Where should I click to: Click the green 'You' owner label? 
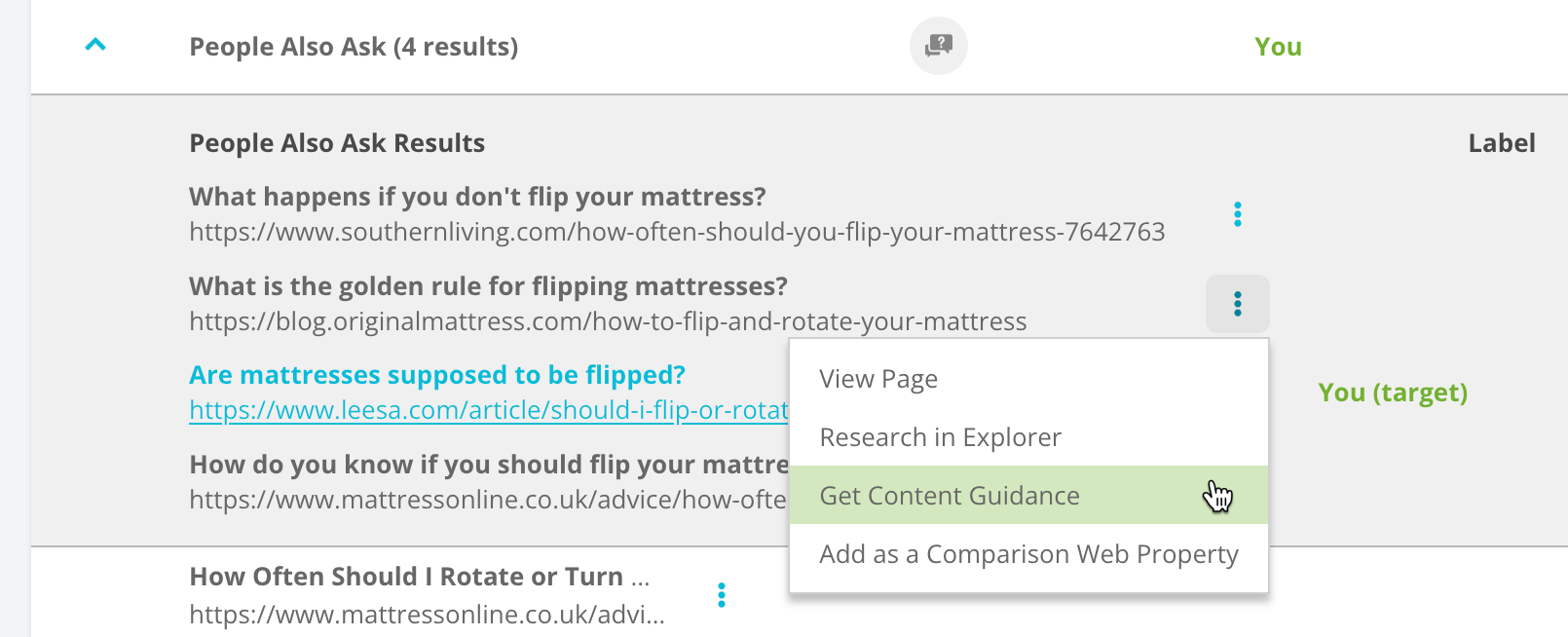click(1278, 47)
